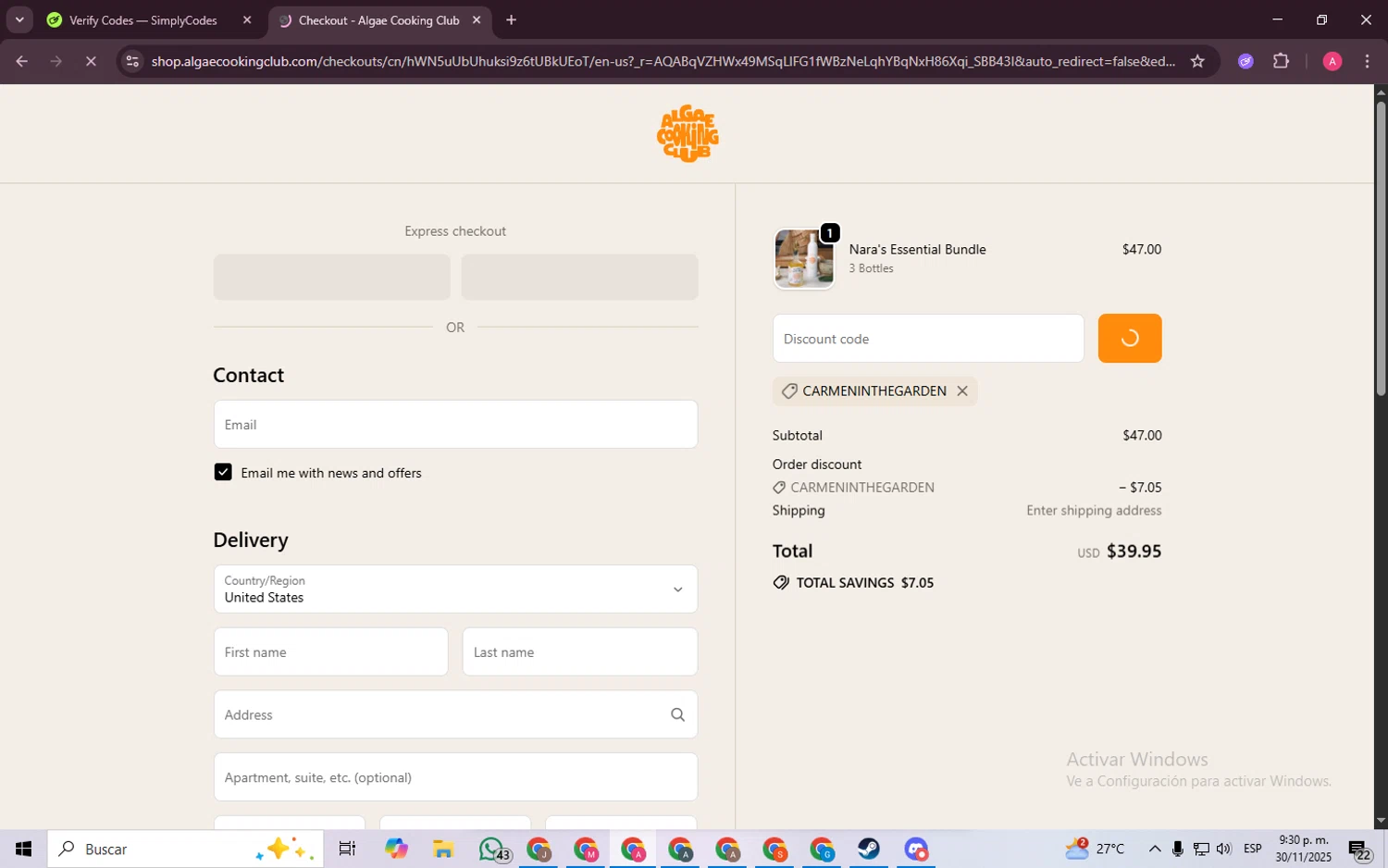Show hidden system tray icons

click(x=1154, y=849)
